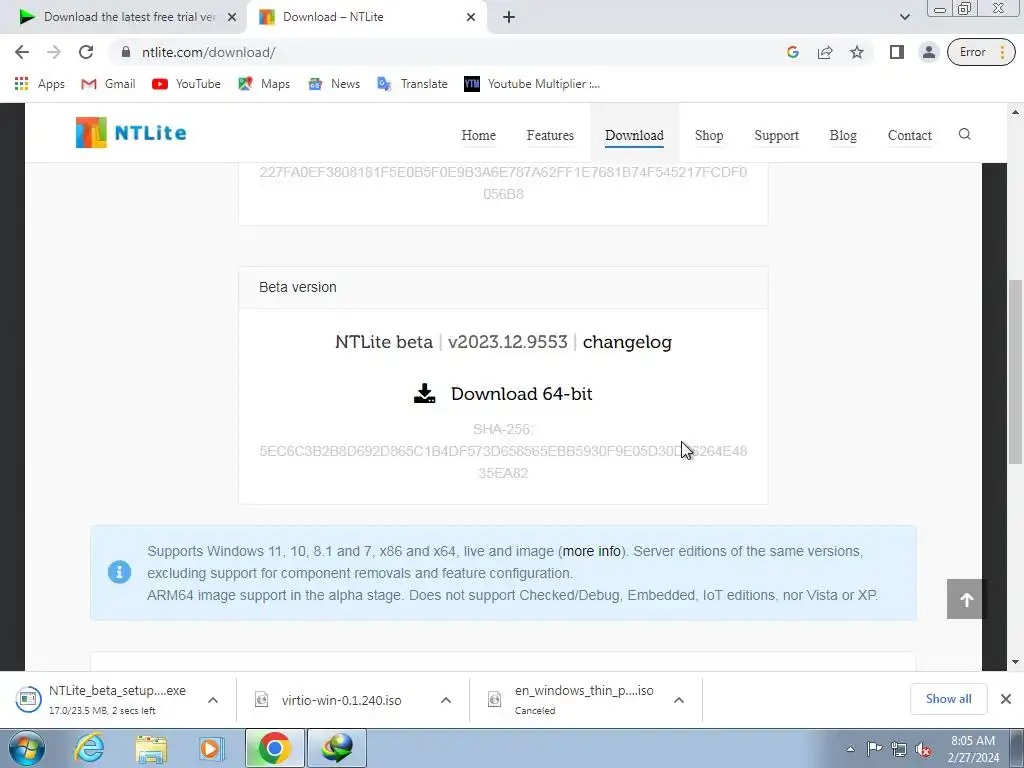
Task: Open the Features nav item
Action: point(550,135)
